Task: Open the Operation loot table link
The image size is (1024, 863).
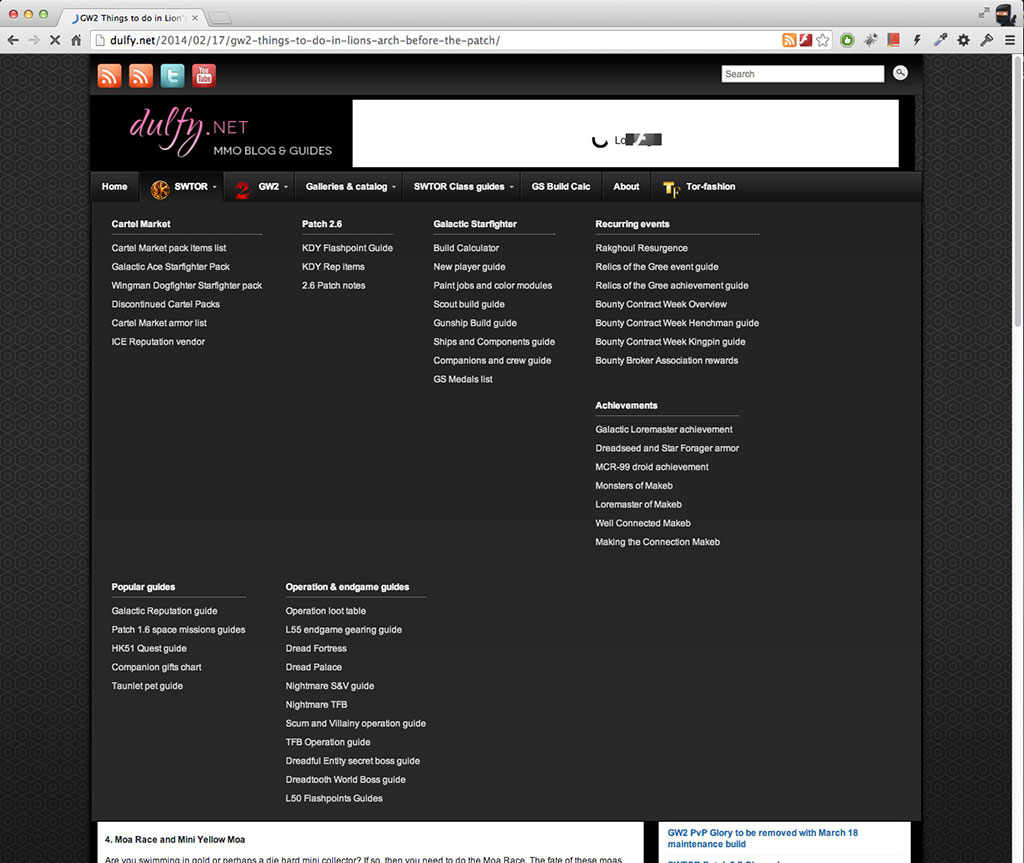Action: [325, 611]
